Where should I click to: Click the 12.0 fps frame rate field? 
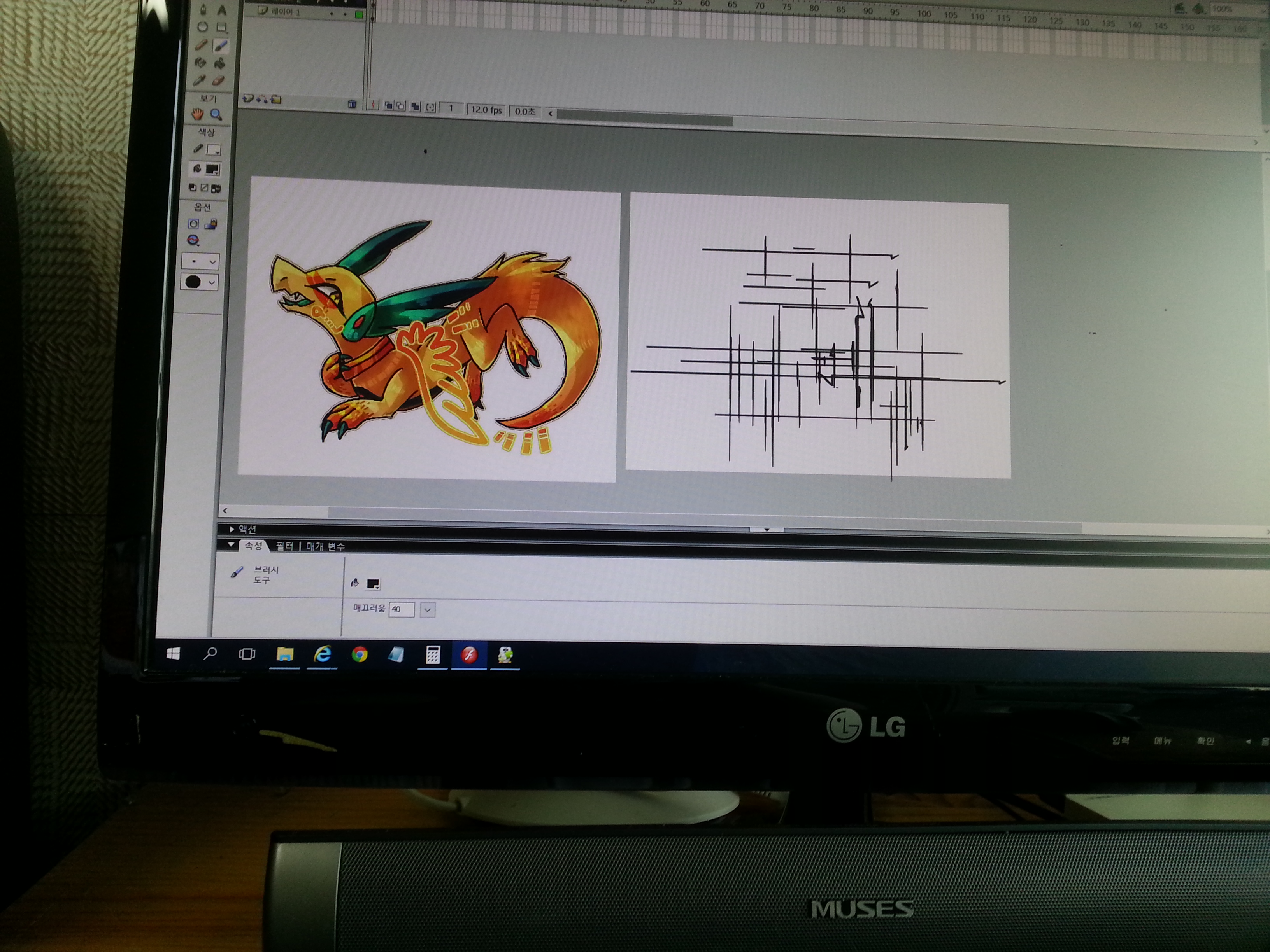coord(486,110)
